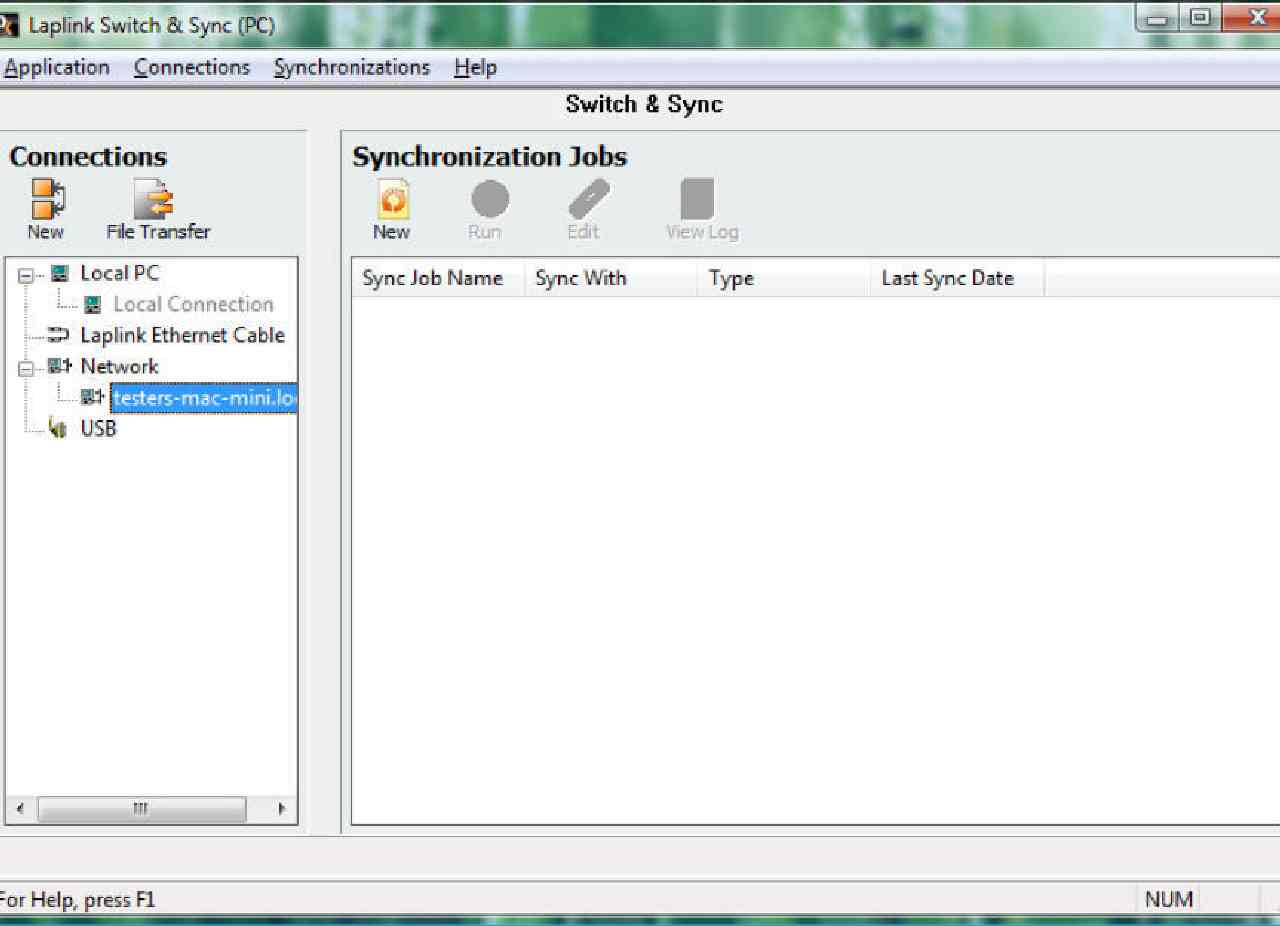Click the greyed-out View Log icon

[x=698, y=199]
